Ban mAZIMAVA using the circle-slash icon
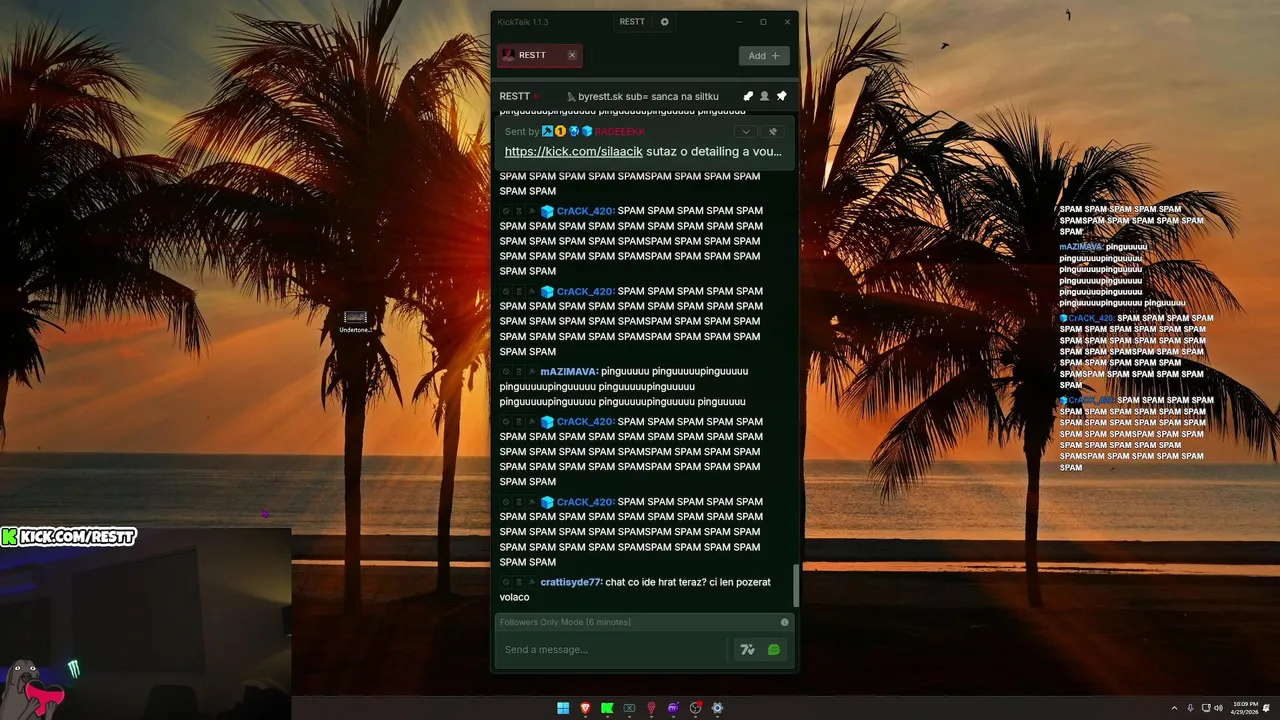Viewport: 1280px width, 720px height. point(506,372)
